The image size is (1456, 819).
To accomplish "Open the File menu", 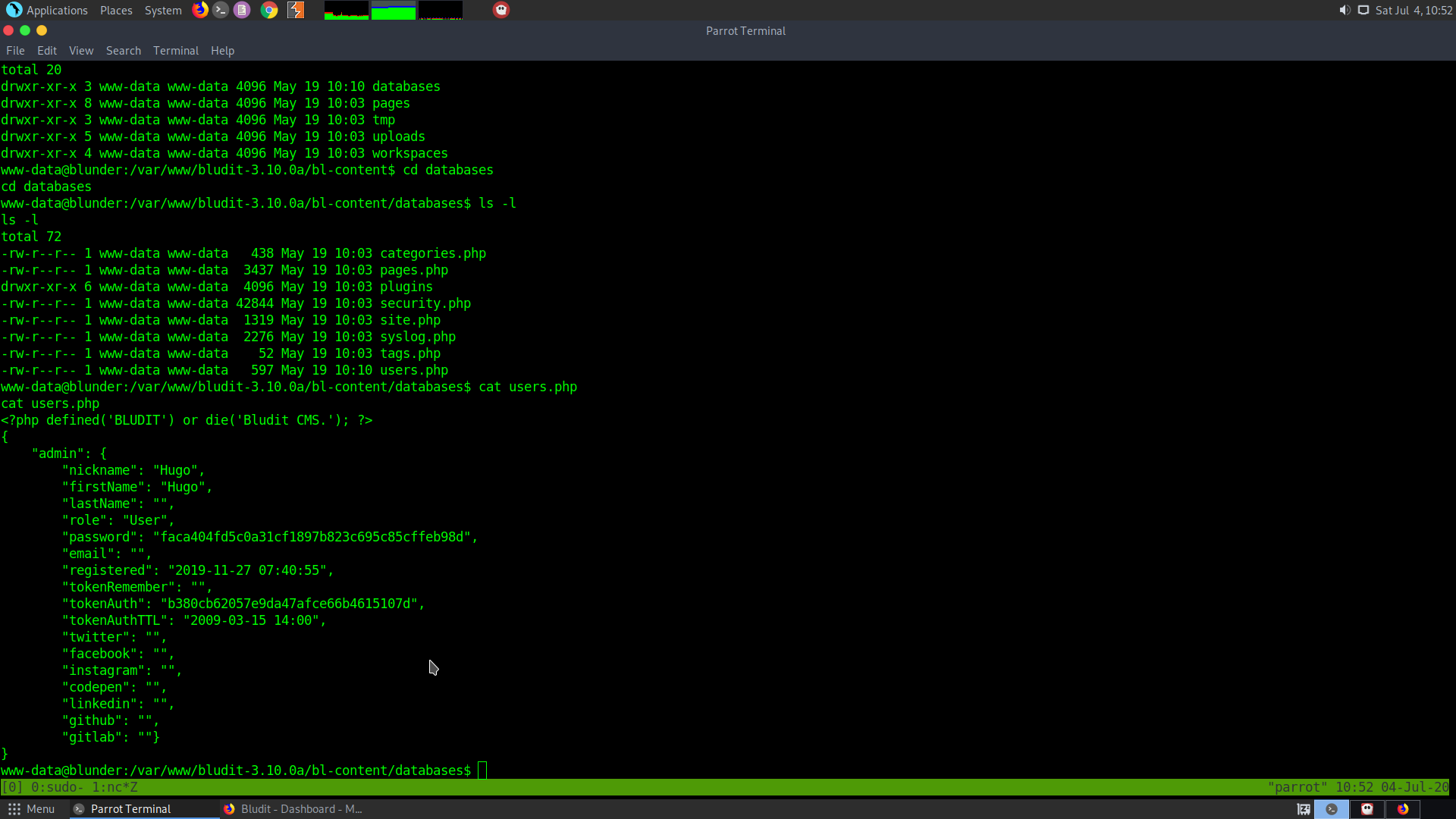I will [15, 51].
